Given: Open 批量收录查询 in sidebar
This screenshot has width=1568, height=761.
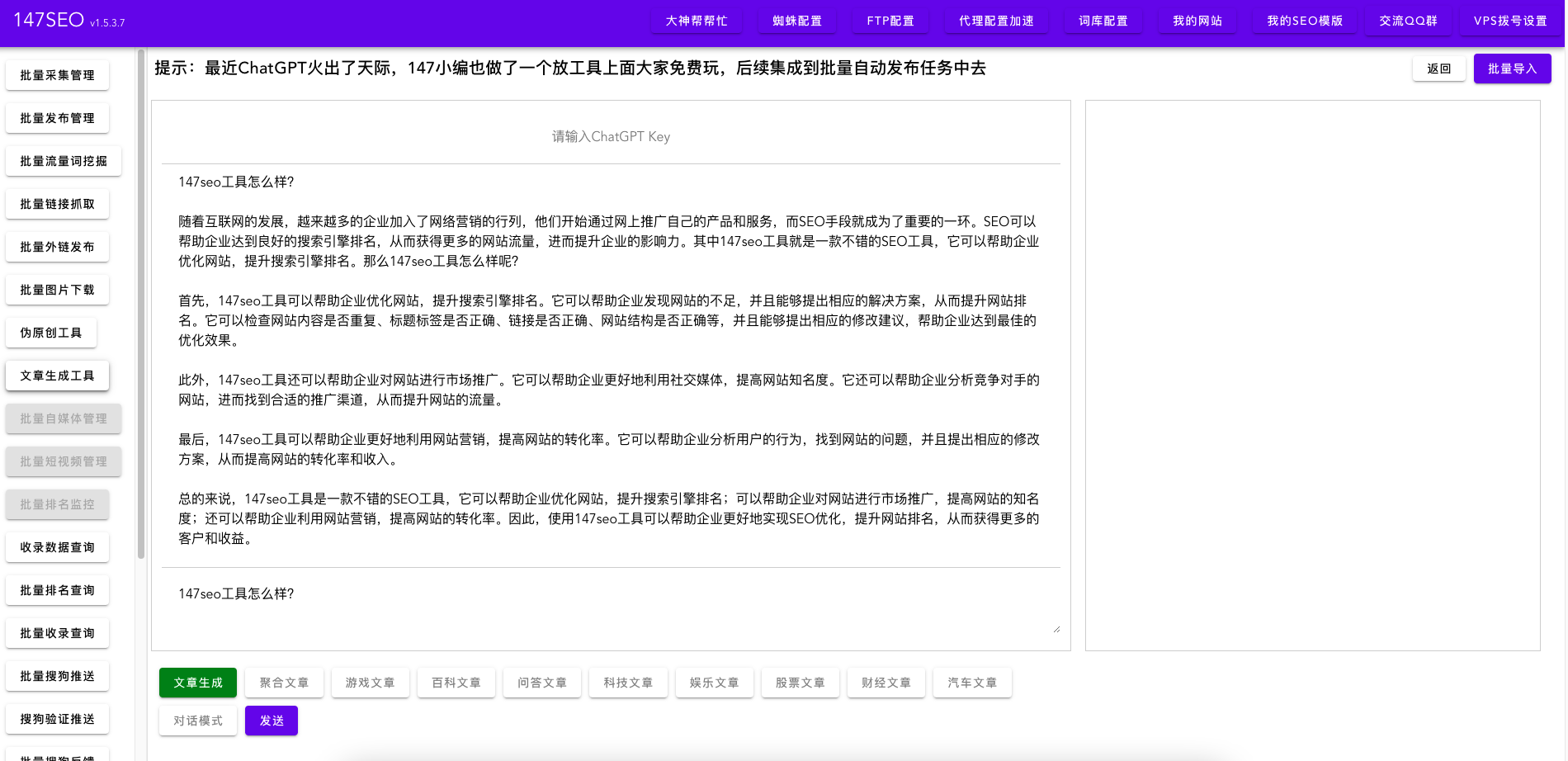Looking at the screenshot, I should coord(58,633).
